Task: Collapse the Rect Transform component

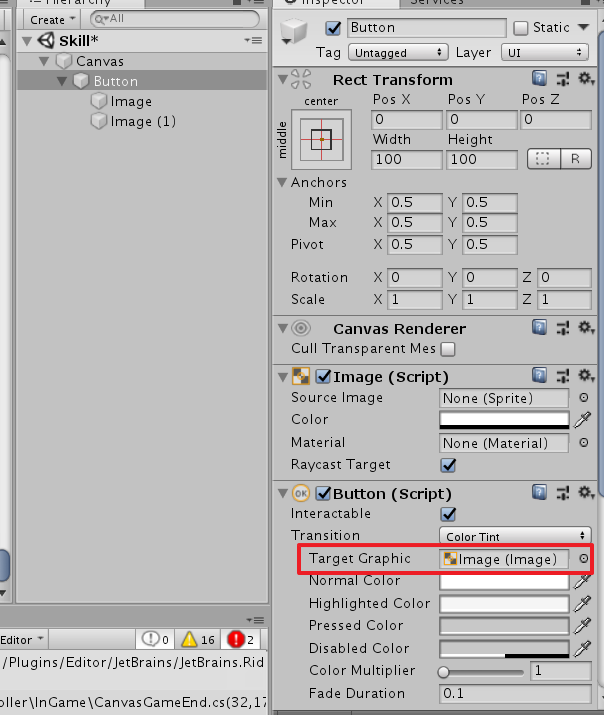Action: click(283, 79)
